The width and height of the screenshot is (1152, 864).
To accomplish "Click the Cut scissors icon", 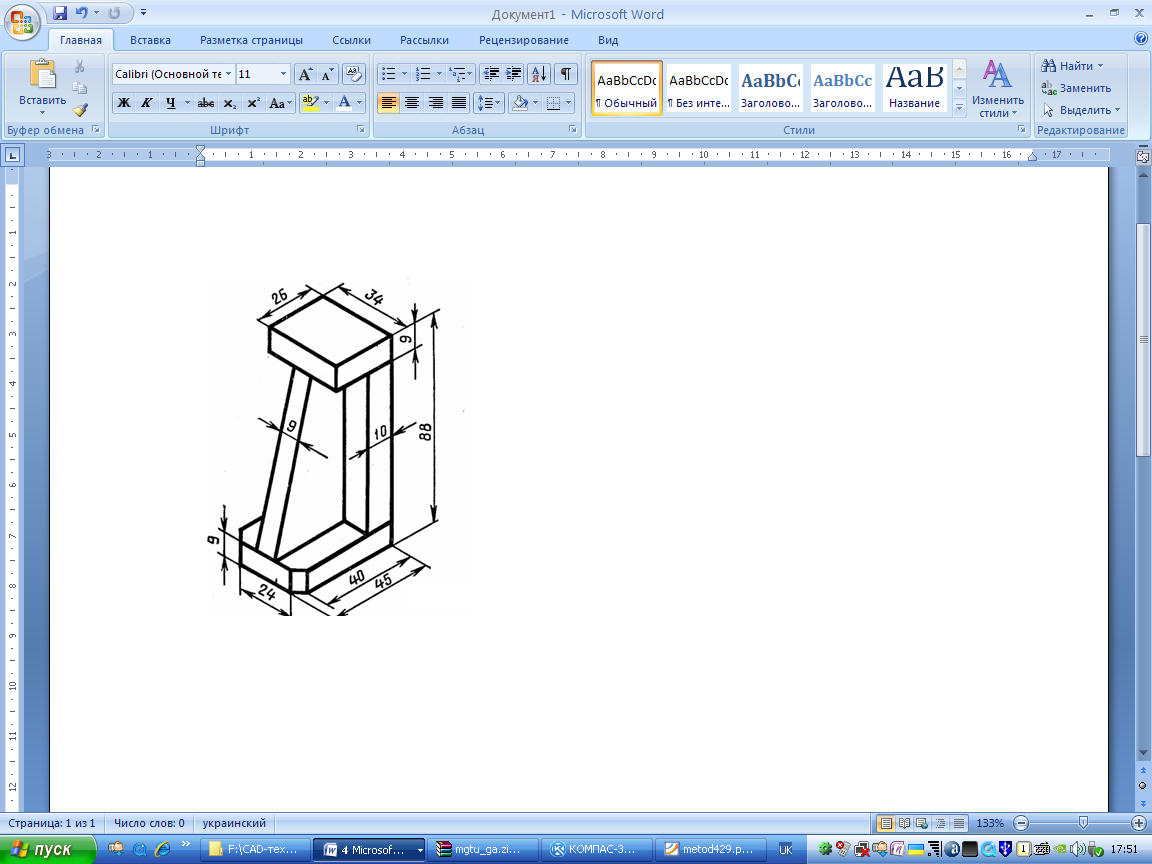I will coord(80,66).
